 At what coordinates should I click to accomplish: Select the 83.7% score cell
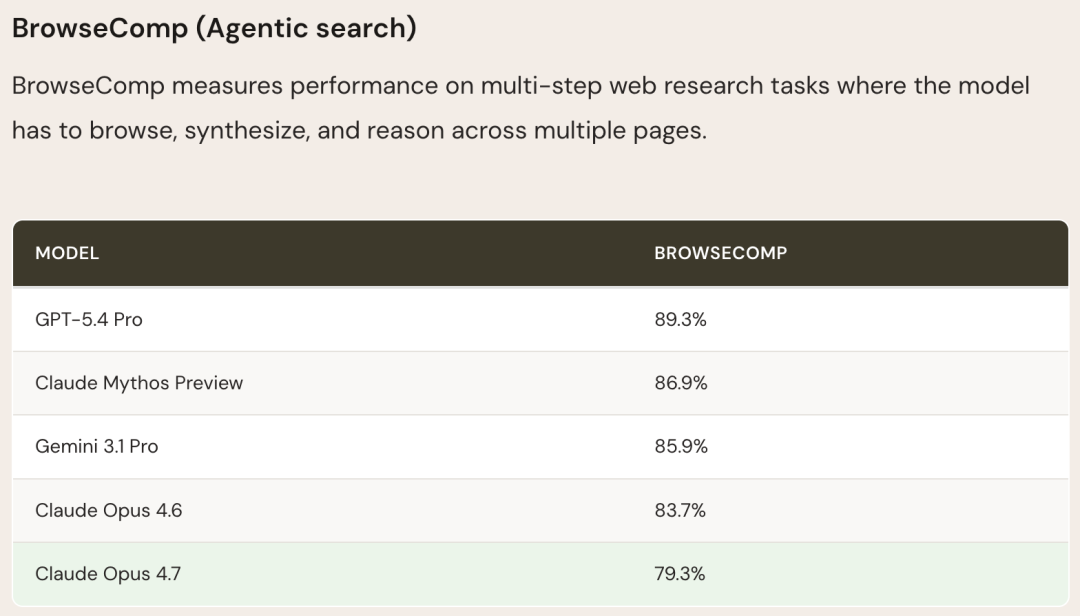[680, 510]
